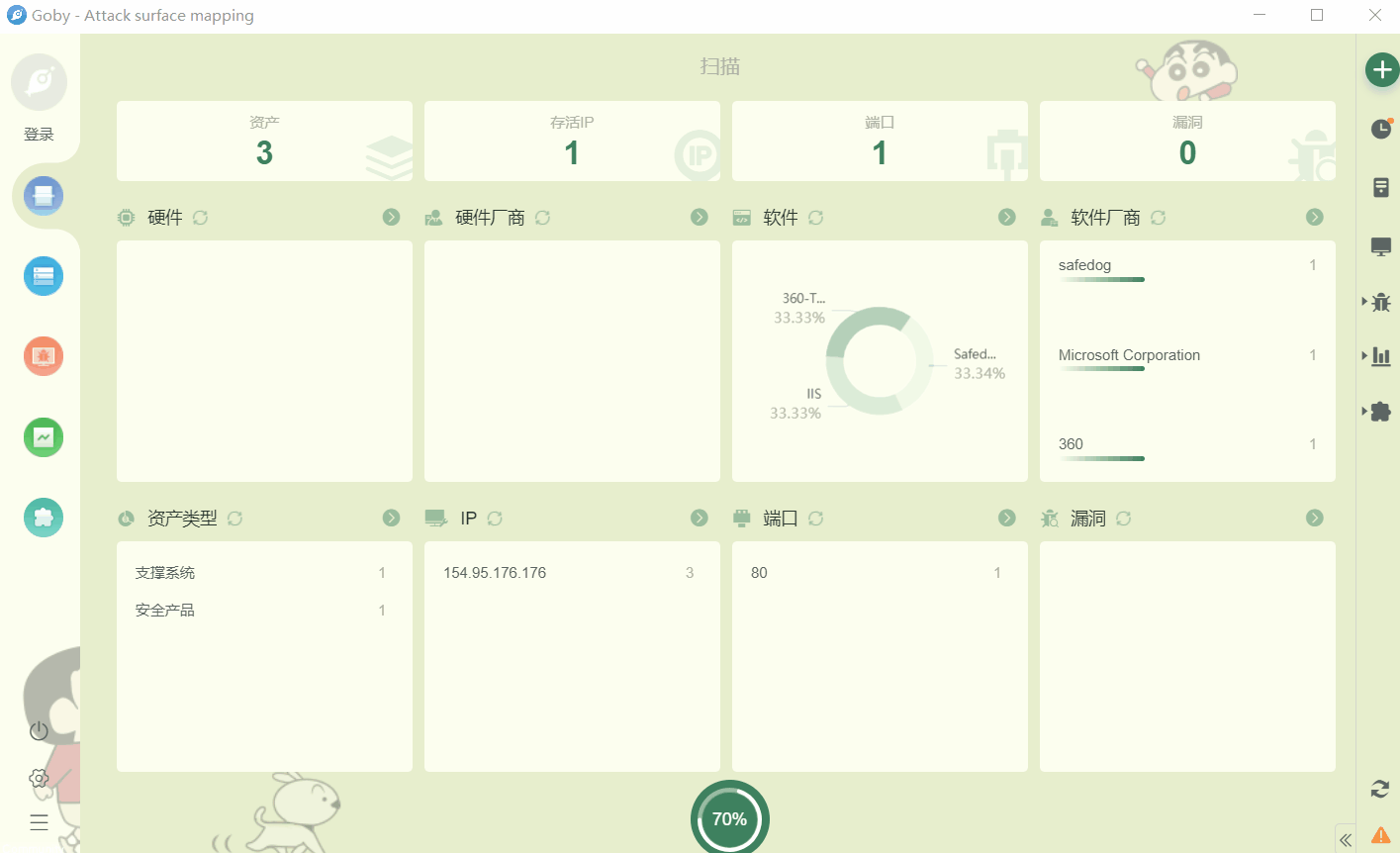Collapse the right panel with double chevron
The image size is (1400, 853).
(x=1346, y=840)
